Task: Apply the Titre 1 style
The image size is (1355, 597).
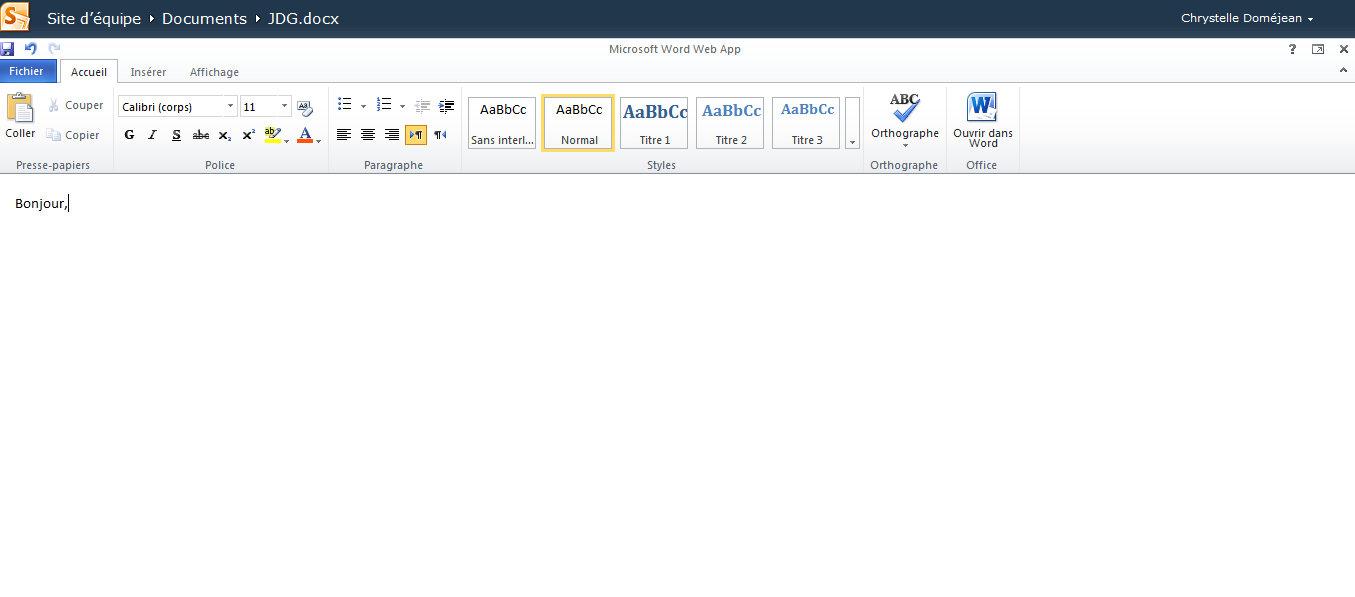Action: pos(655,123)
